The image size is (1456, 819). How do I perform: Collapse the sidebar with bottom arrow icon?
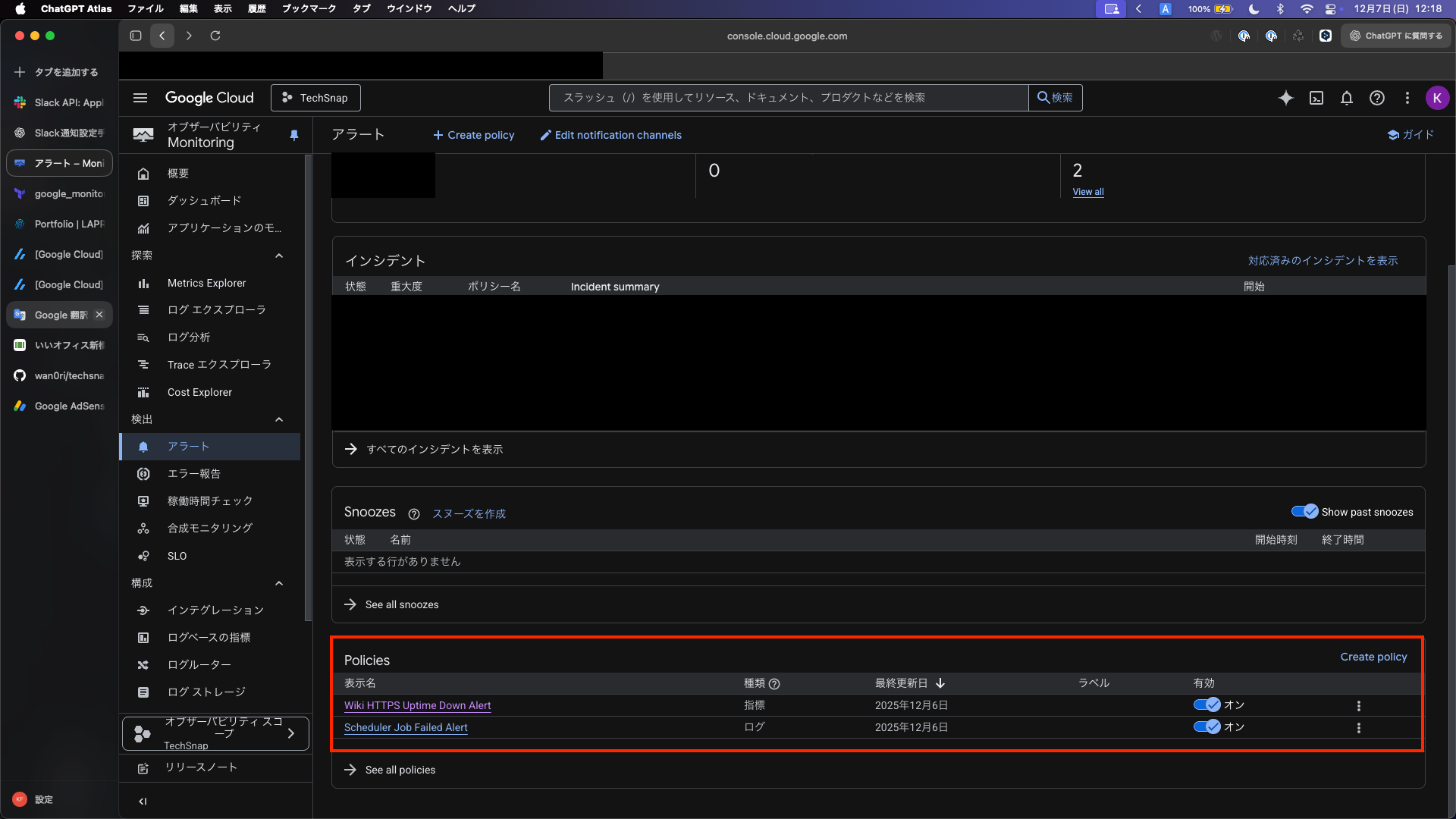click(x=143, y=802)
